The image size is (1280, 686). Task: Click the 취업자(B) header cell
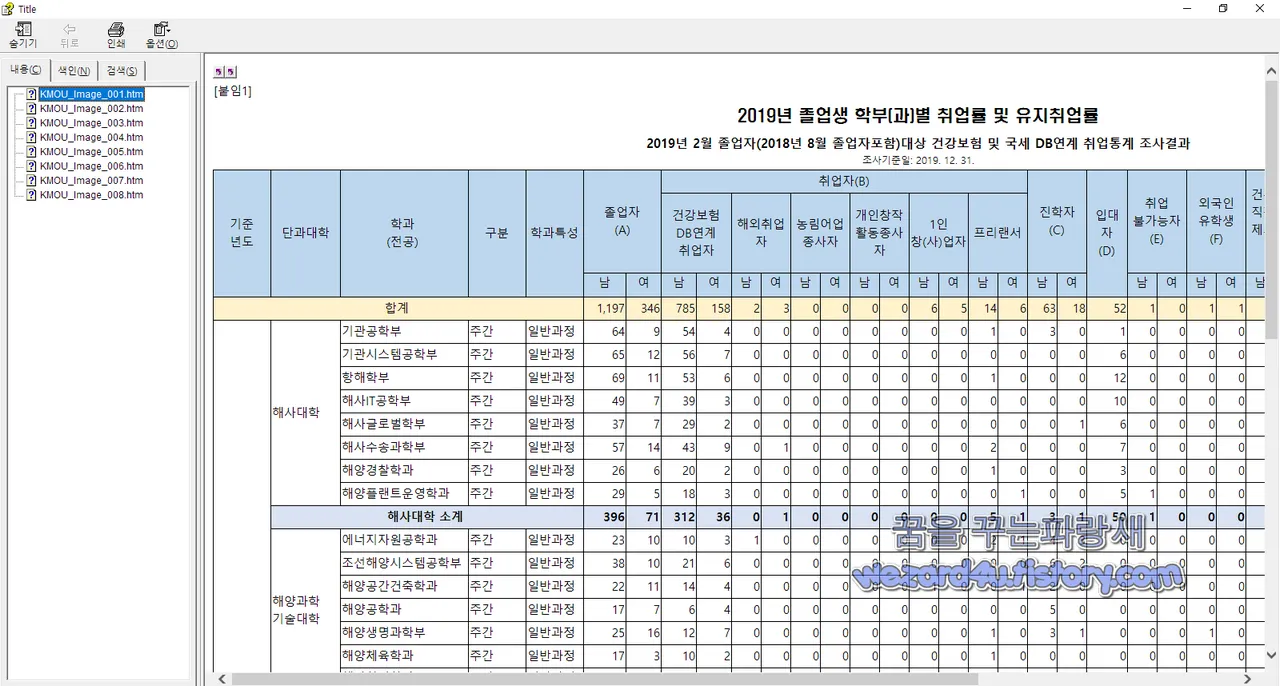tap(844, 181)
